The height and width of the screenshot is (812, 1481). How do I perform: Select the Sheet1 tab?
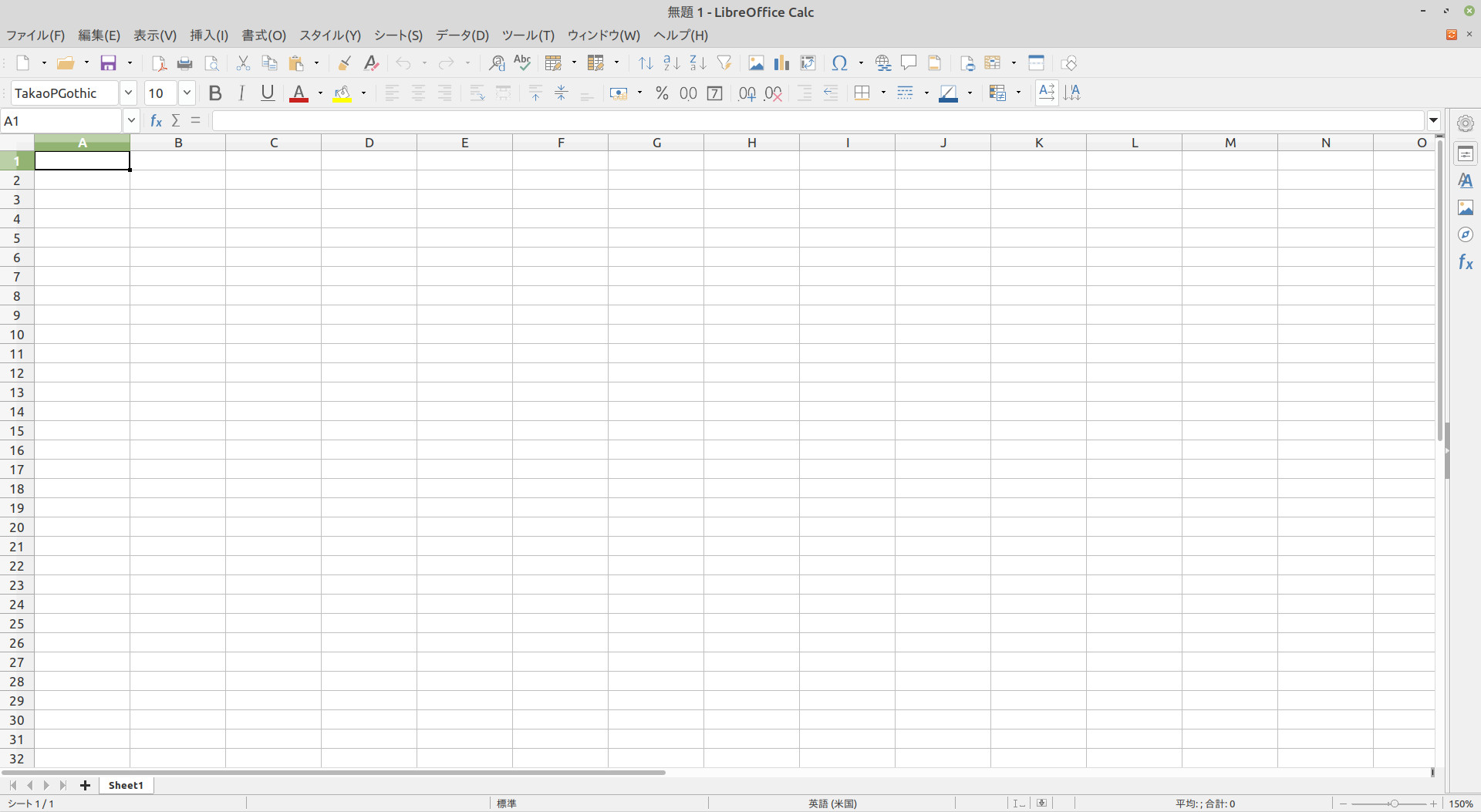click(126, 785)
